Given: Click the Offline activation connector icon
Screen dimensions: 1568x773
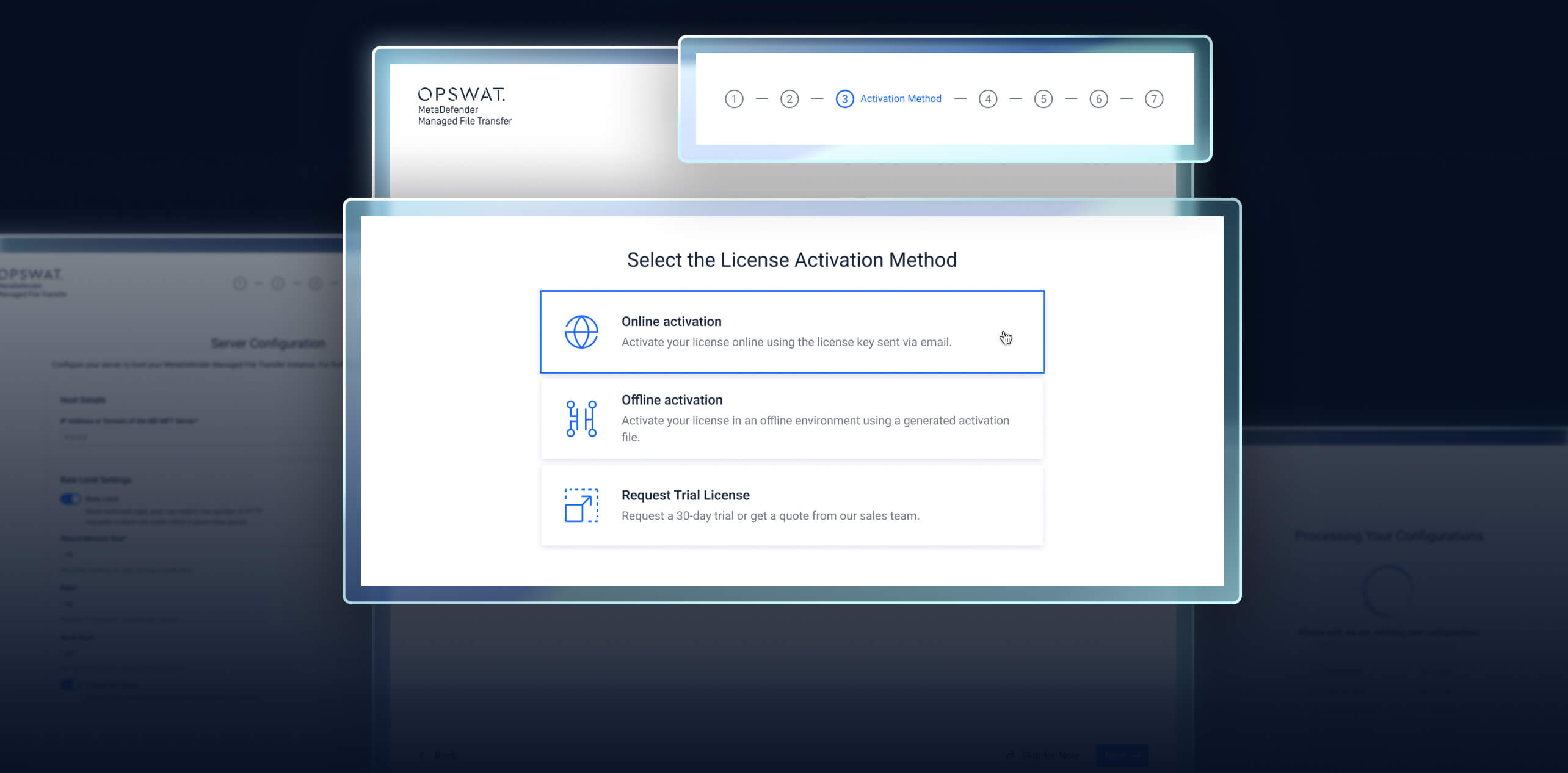Looking at the screenshot, I should (x=581, y=418).
